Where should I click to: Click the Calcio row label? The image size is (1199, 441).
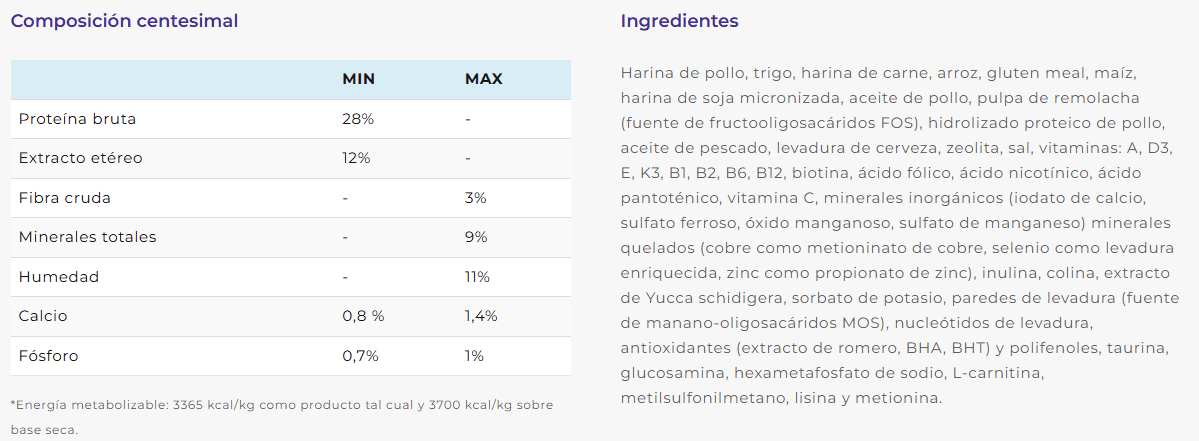coord(45,316)
